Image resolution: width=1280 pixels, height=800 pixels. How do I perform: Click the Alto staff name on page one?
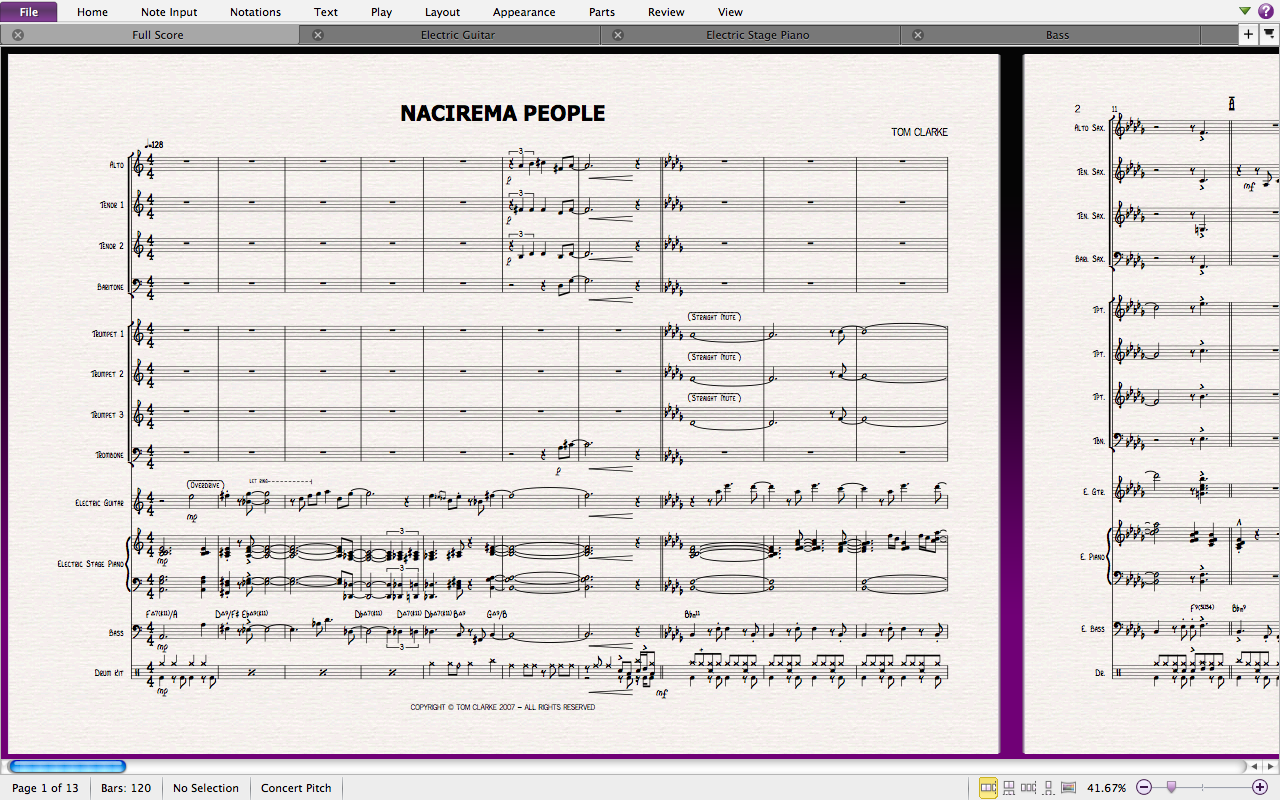[x=116, y=165]
